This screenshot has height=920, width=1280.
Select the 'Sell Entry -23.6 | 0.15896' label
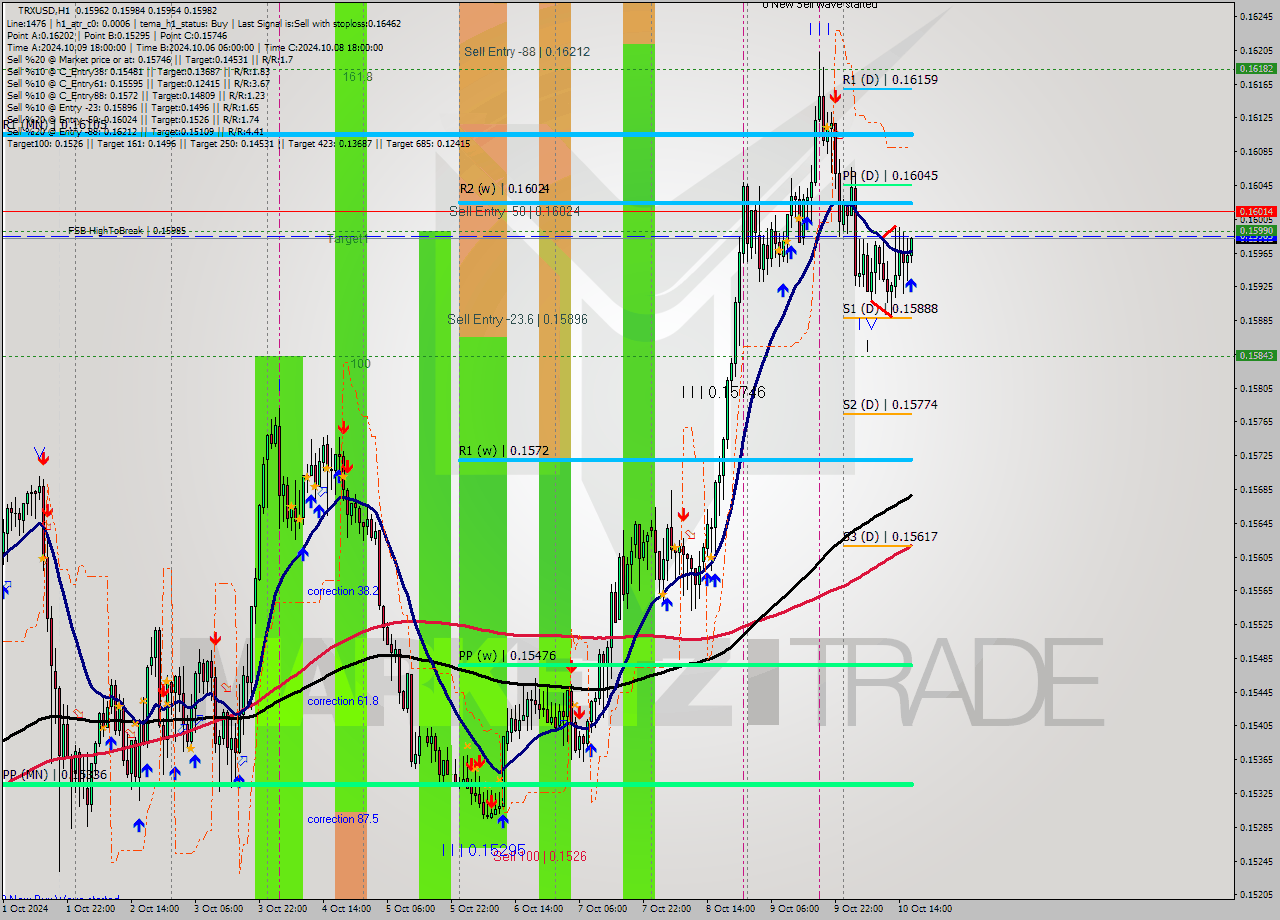coord(517,319)
